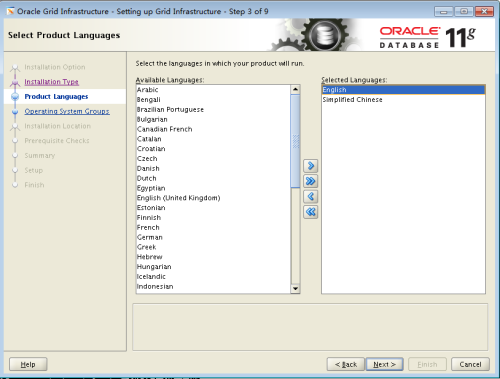This screenshot has width=500, height=379.
Task: Select Hungarian in Available Languages
Action: (213, 267)
